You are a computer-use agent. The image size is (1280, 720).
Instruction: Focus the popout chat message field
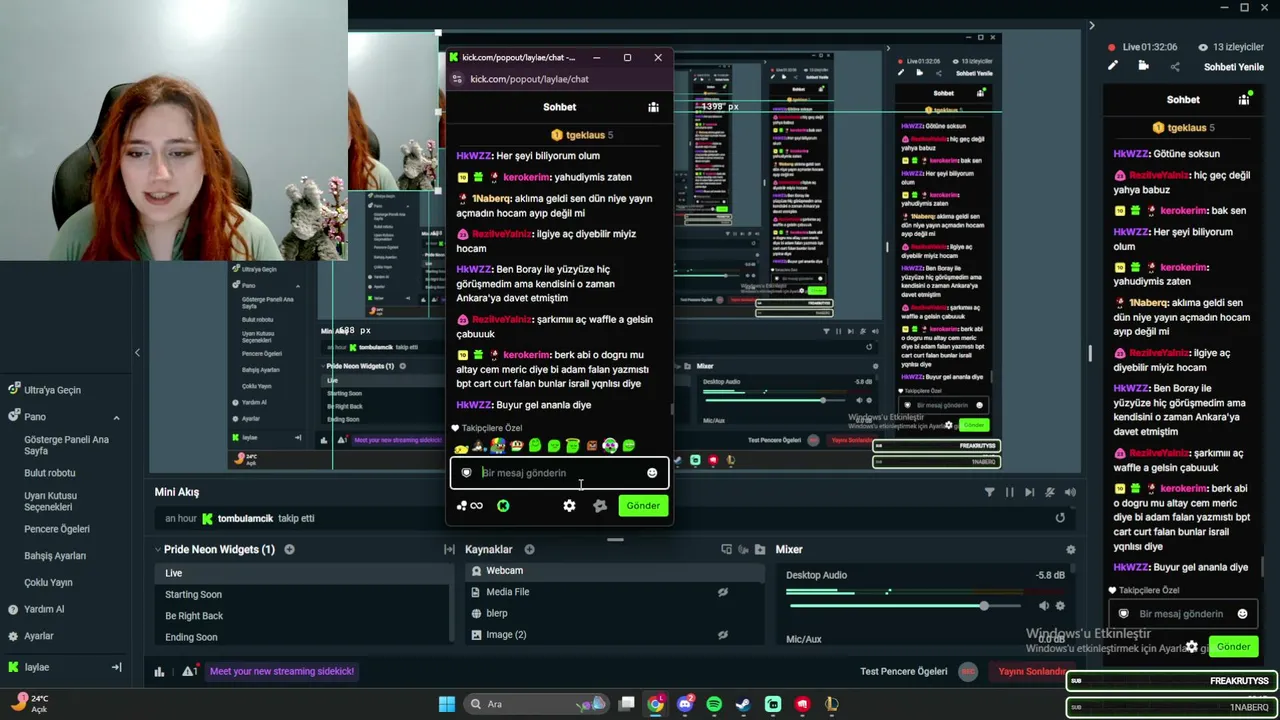point(558,473)
